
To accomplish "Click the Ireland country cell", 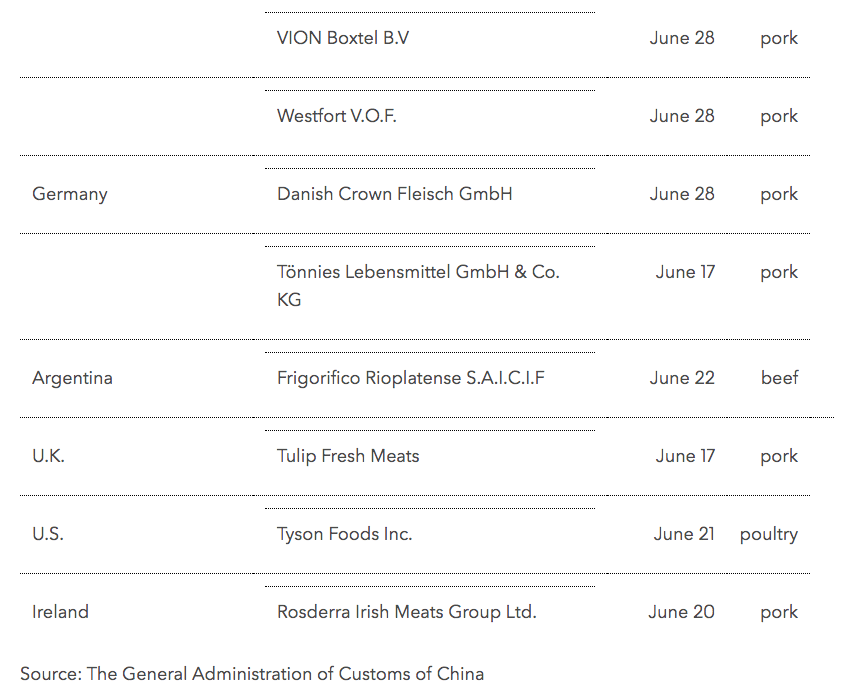I will [60, 612].
